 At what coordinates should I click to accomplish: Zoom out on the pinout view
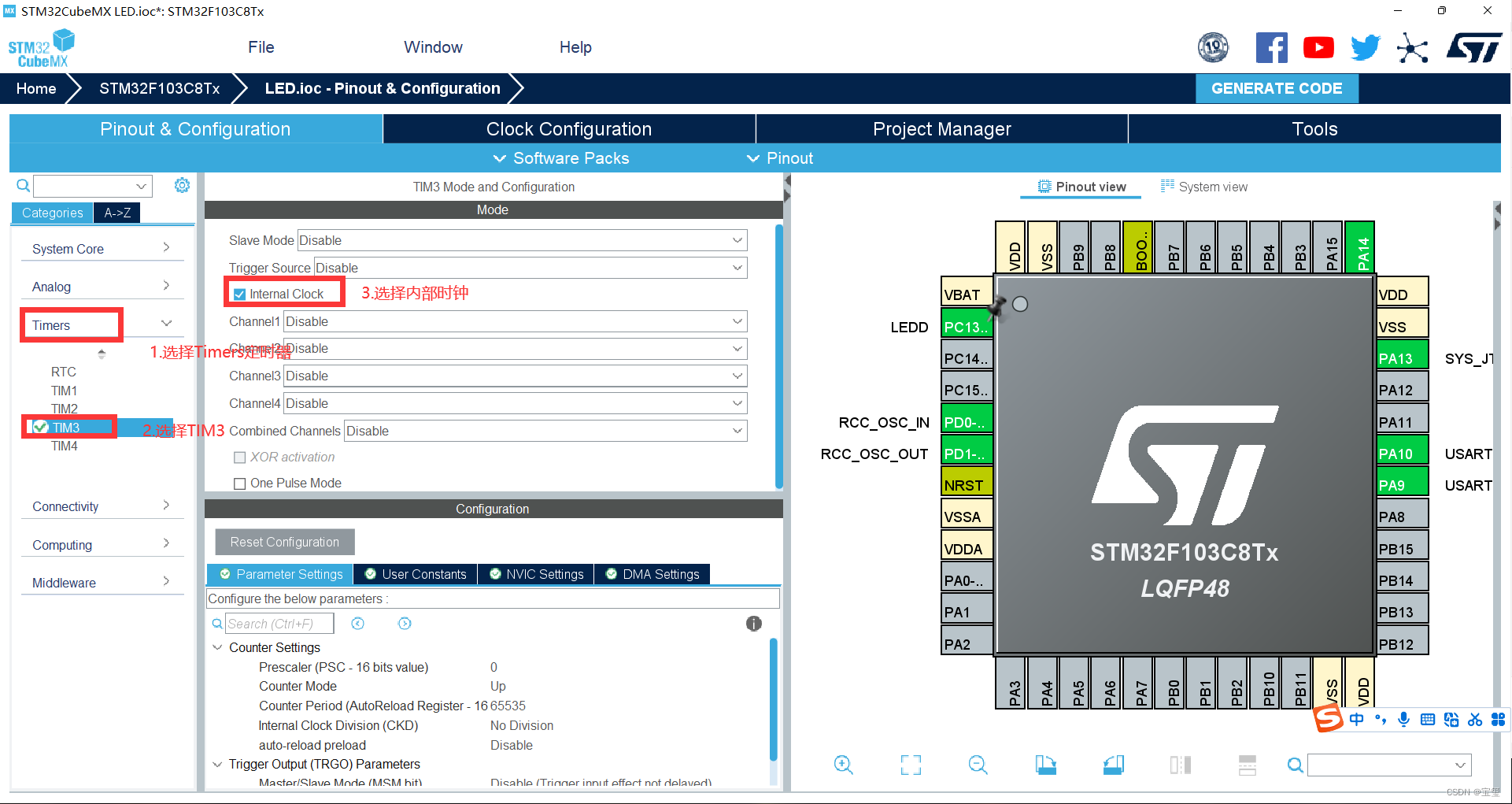pyautogui.click(x=978, y=765)
